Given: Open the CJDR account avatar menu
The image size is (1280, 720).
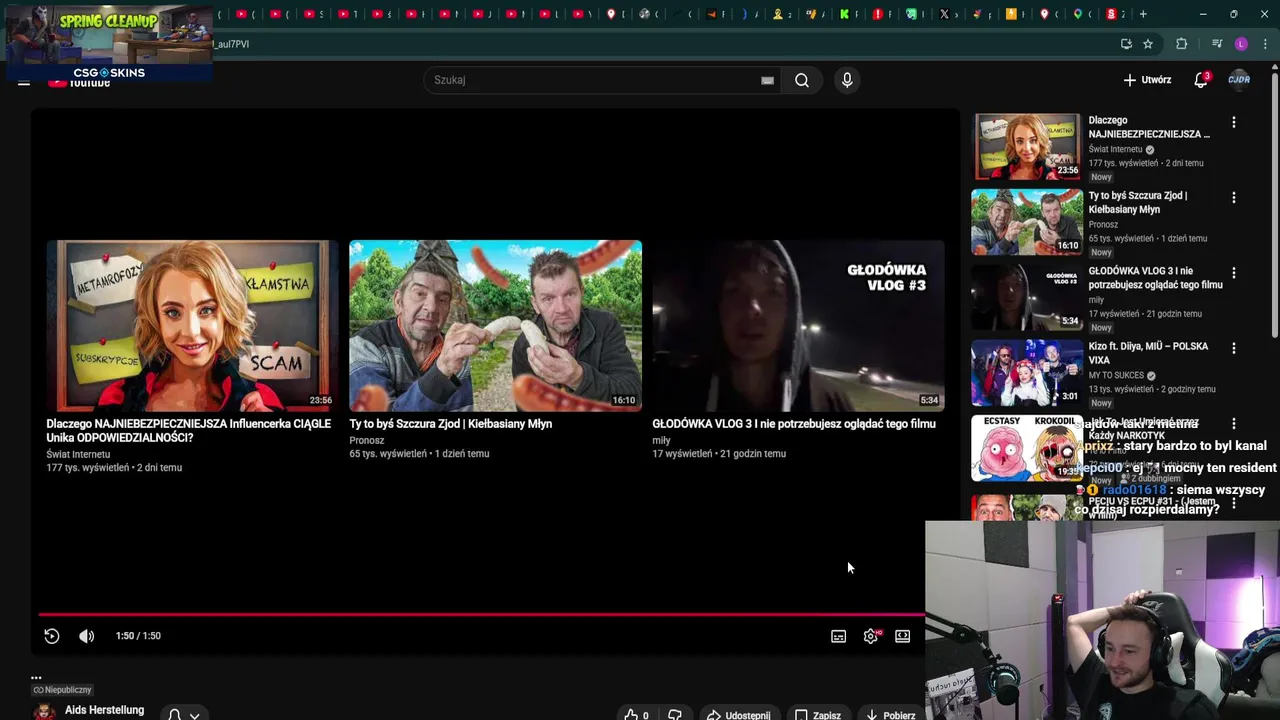Looking at the screenshot, I should (x=1239, y=80).
